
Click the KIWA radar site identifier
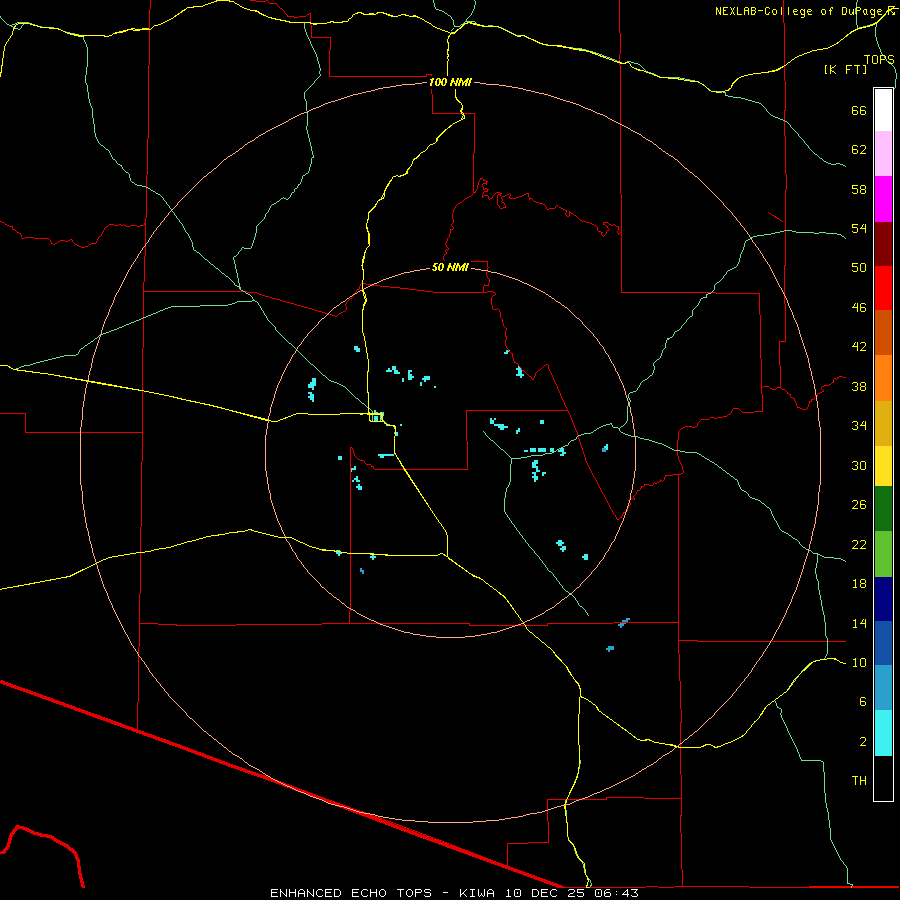(476, 893)
